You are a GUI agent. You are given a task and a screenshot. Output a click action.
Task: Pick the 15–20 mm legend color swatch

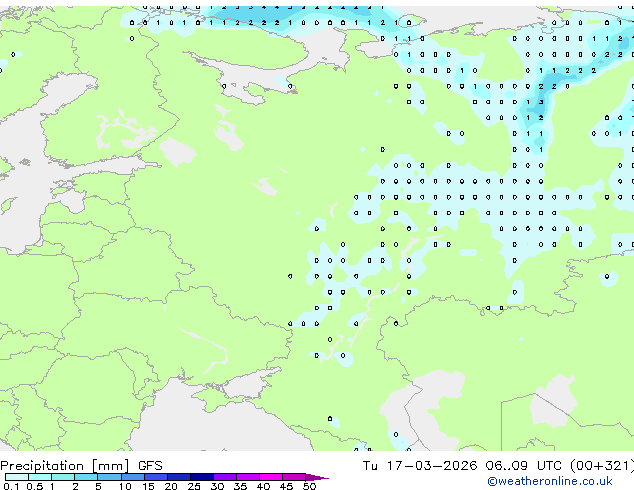(156, 477)
